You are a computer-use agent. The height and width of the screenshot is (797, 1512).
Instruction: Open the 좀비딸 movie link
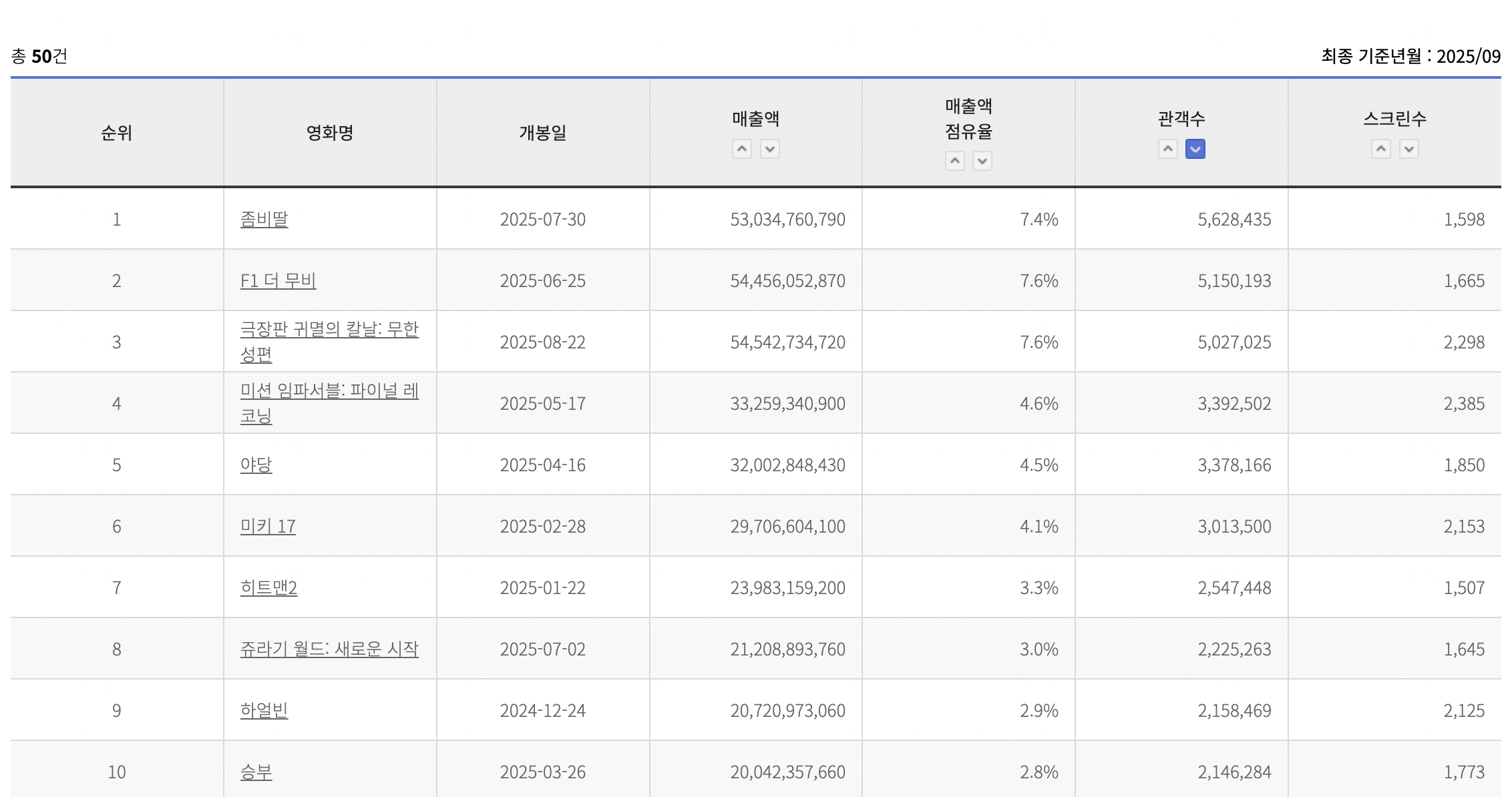(264, 219)
